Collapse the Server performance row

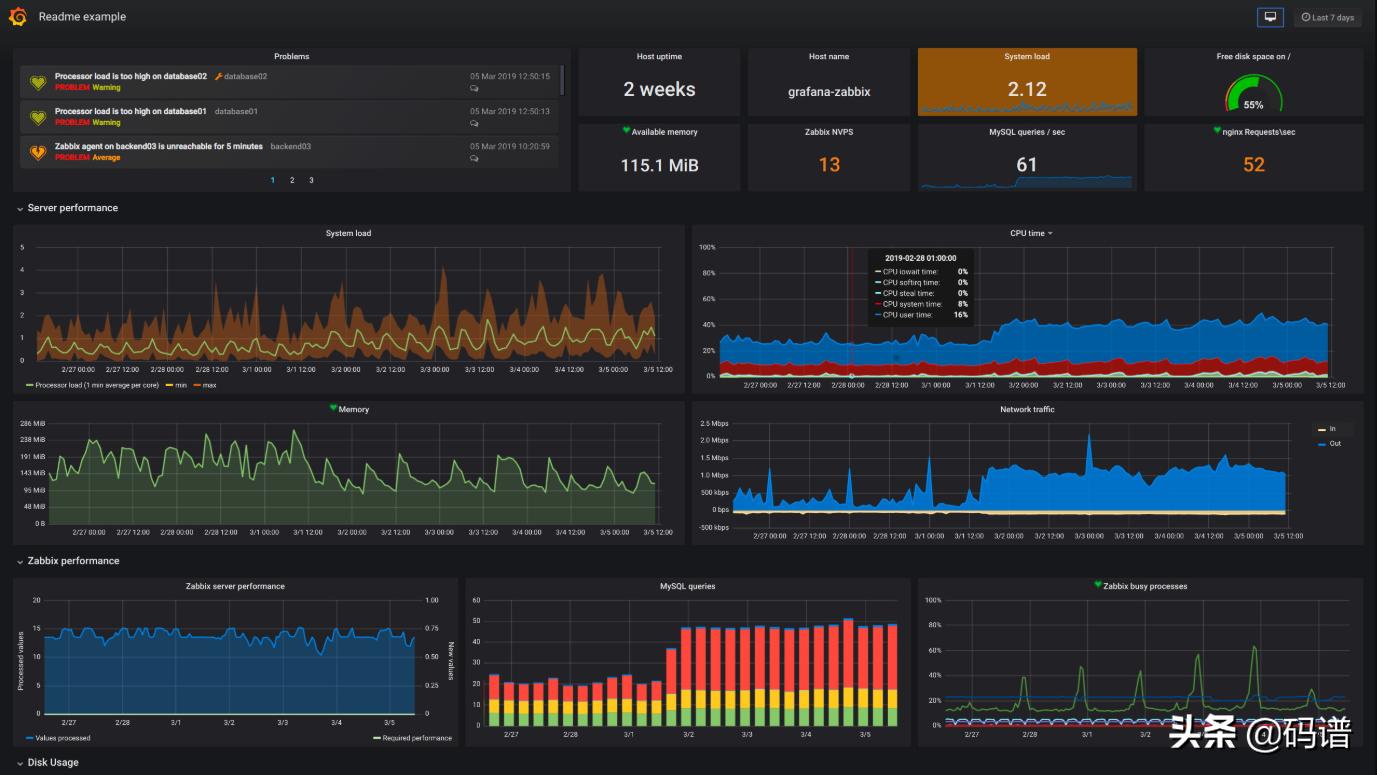pos(67,208)
